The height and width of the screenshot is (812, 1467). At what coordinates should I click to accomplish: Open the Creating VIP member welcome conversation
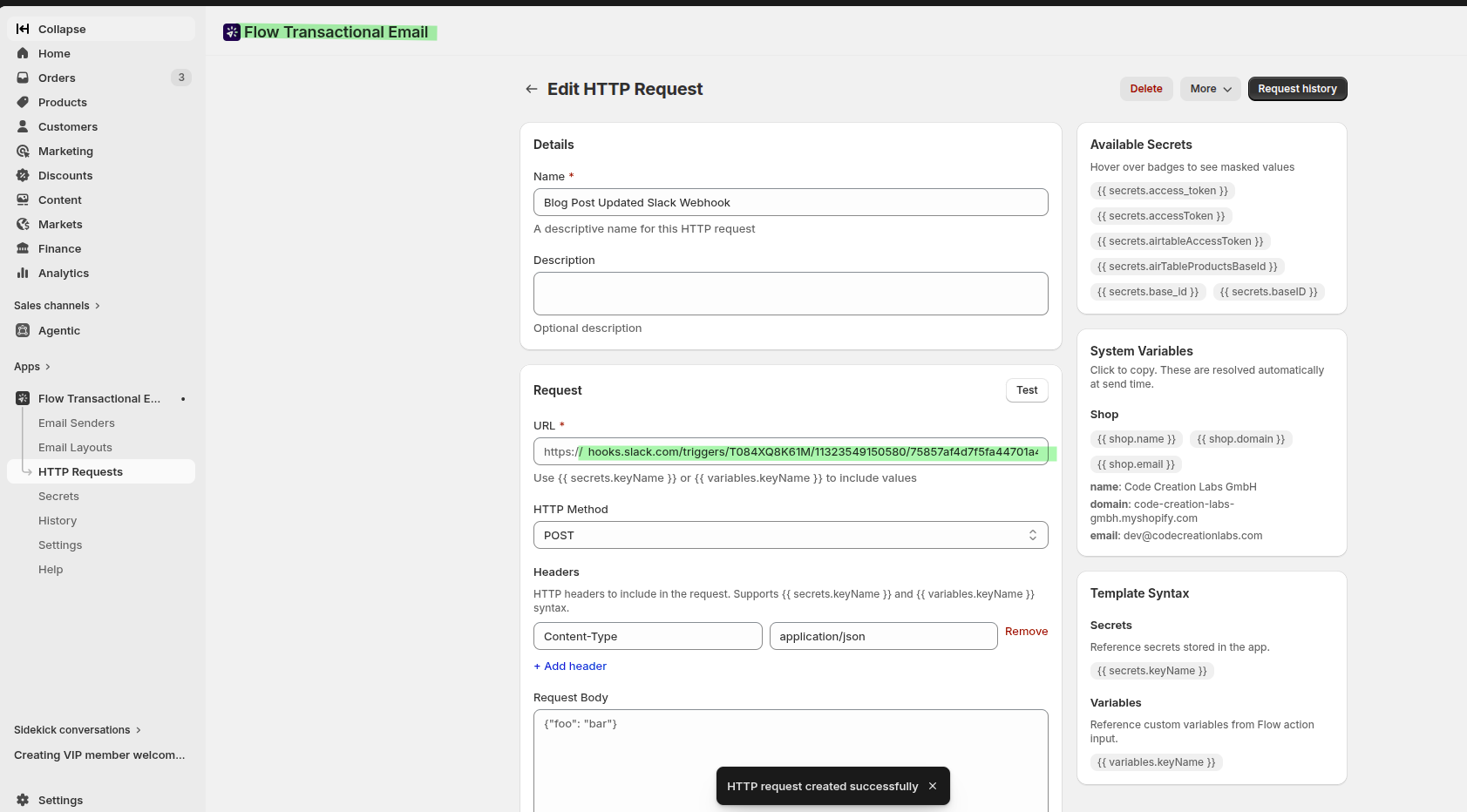tap(99, 755)
